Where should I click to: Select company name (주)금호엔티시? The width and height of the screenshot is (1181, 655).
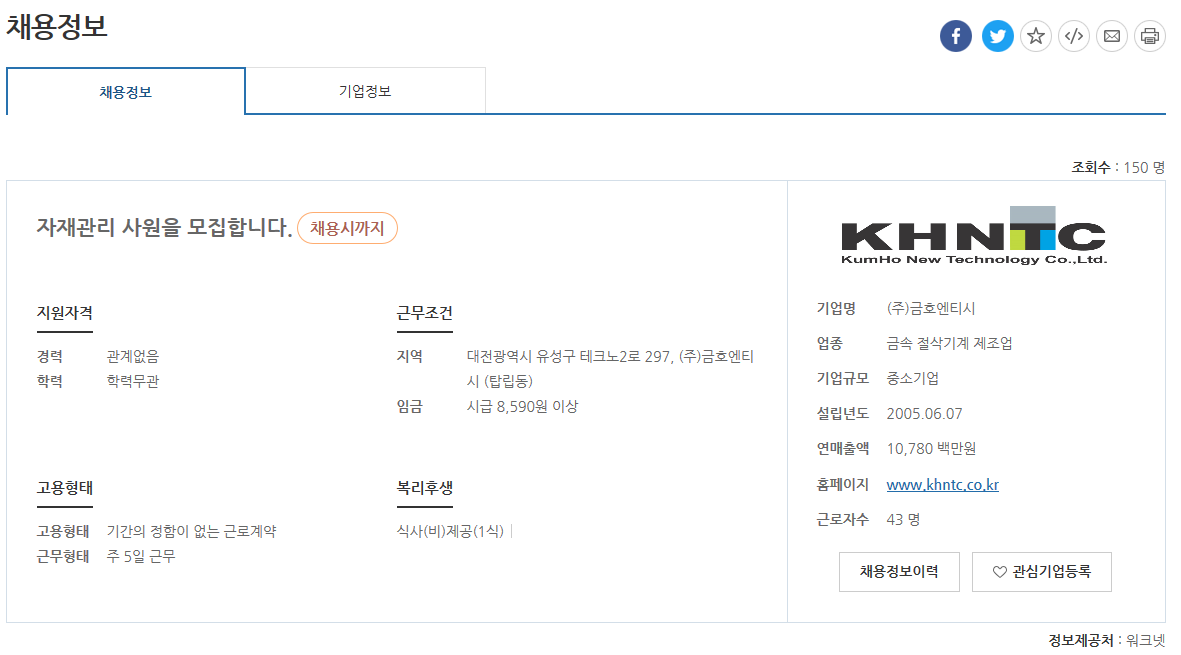pos(931,309)
